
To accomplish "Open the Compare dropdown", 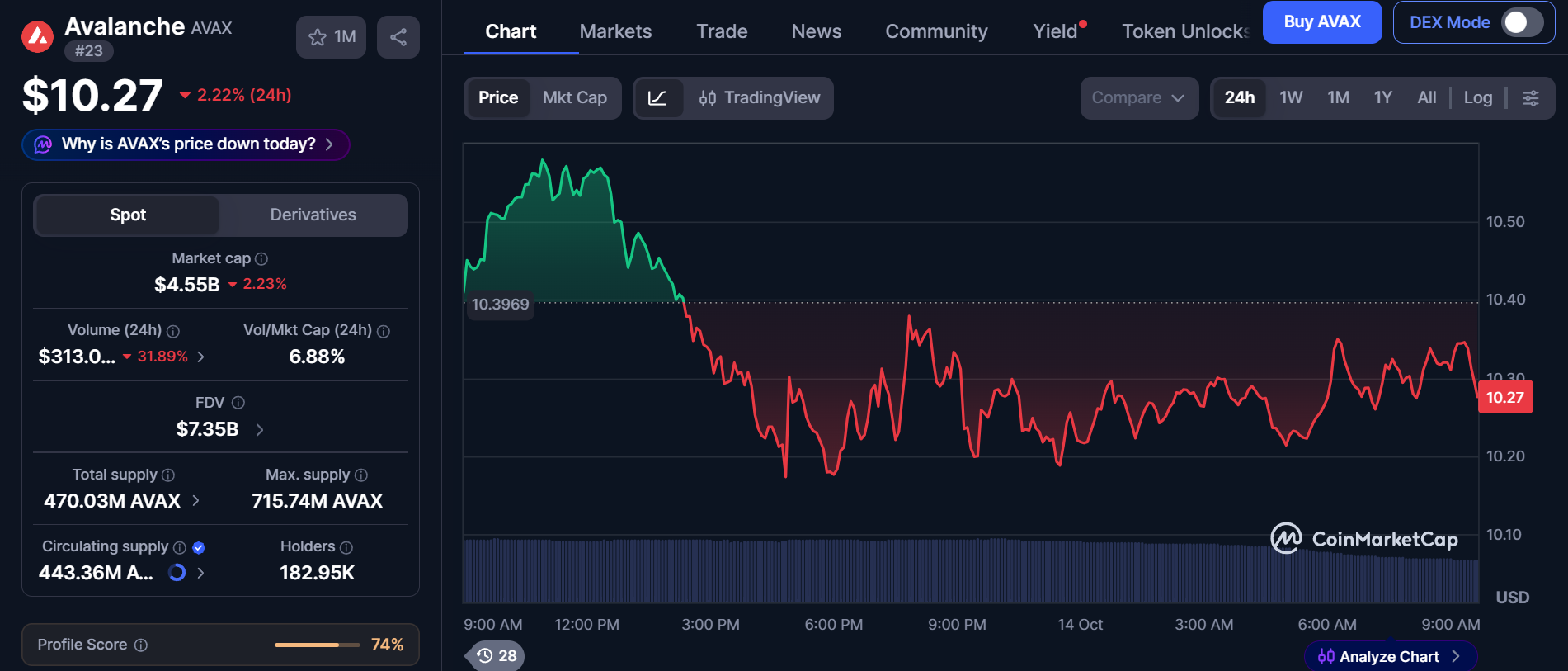I will [1139, 98].
